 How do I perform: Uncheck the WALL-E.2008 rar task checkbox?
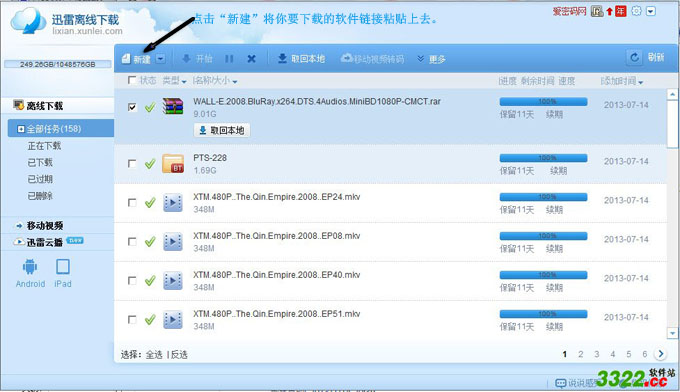coord(132,107)
